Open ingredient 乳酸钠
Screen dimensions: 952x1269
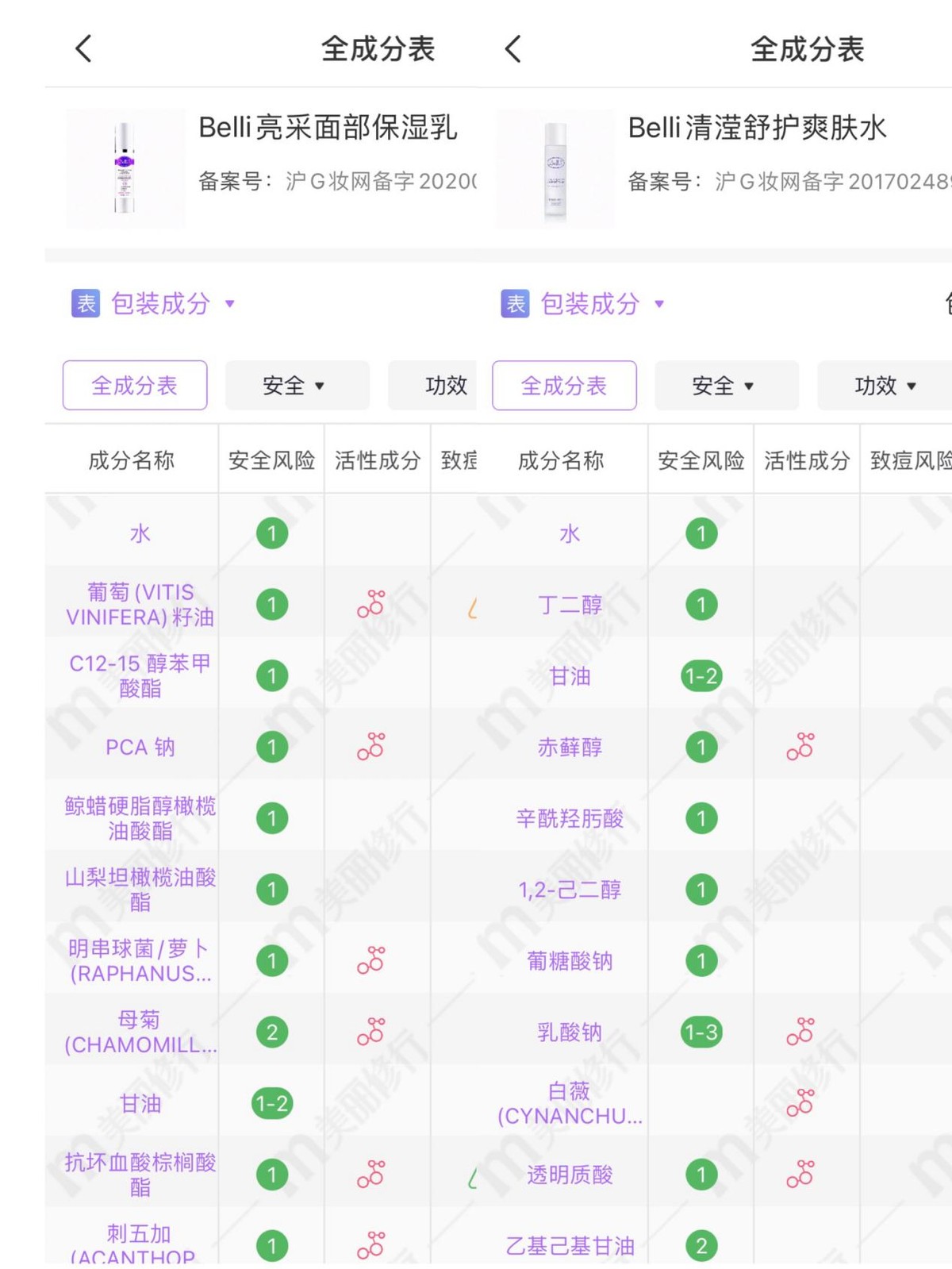[570, 1033]
